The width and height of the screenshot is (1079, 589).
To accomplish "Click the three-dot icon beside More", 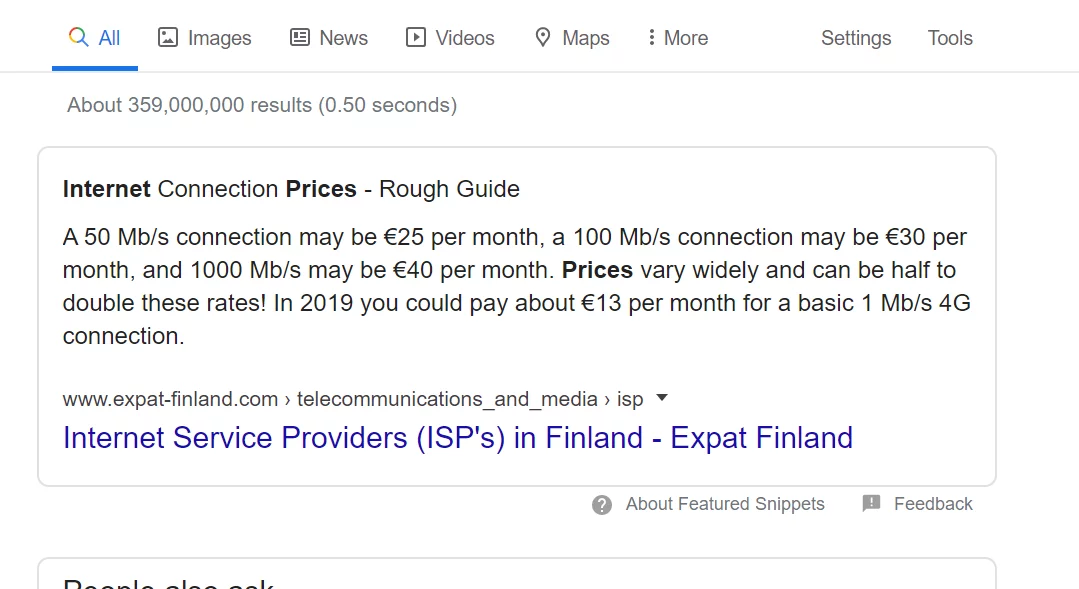I will [651, 37].
